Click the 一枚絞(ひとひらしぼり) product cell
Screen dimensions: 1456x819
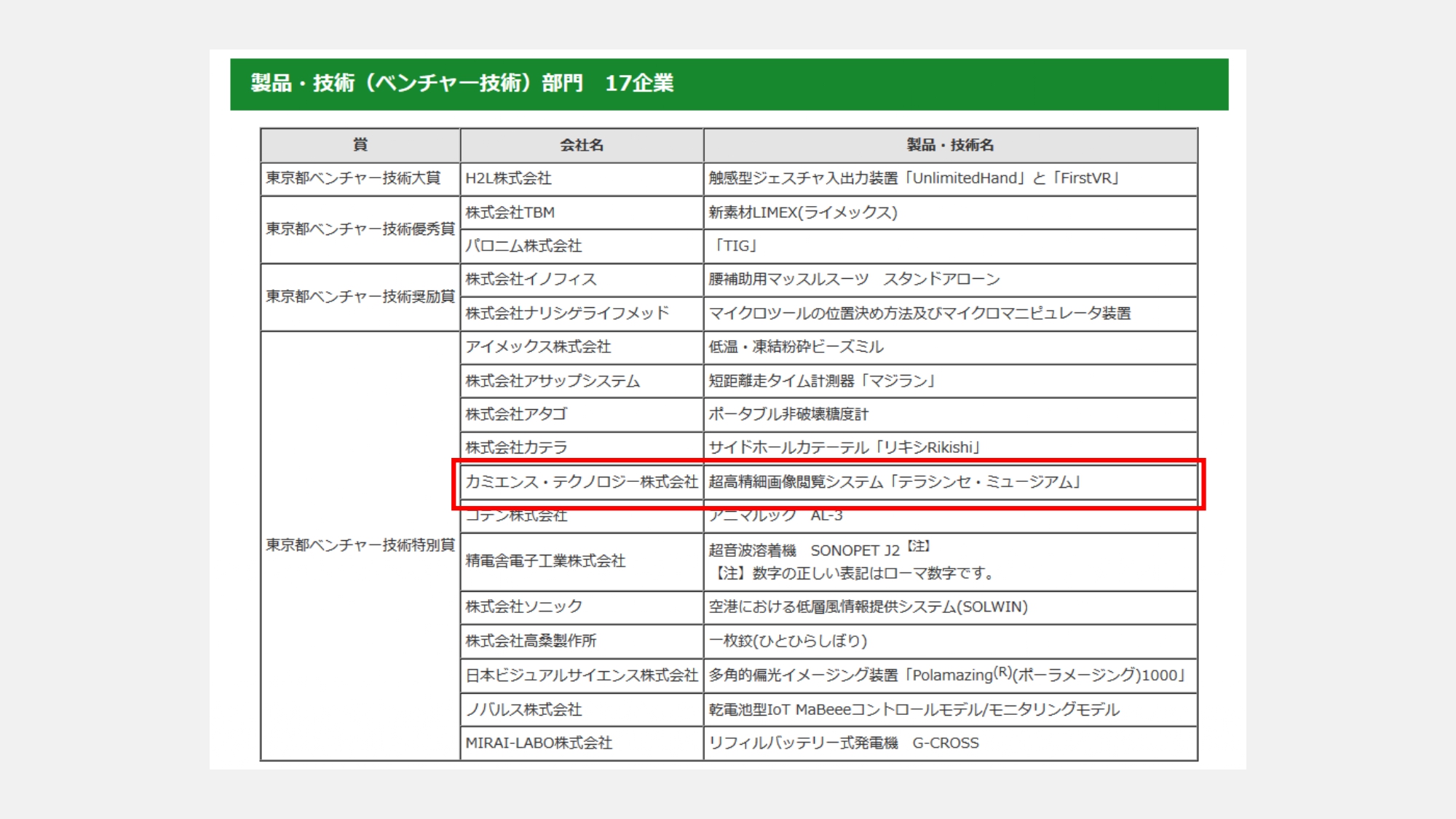[x=788, y=641]
